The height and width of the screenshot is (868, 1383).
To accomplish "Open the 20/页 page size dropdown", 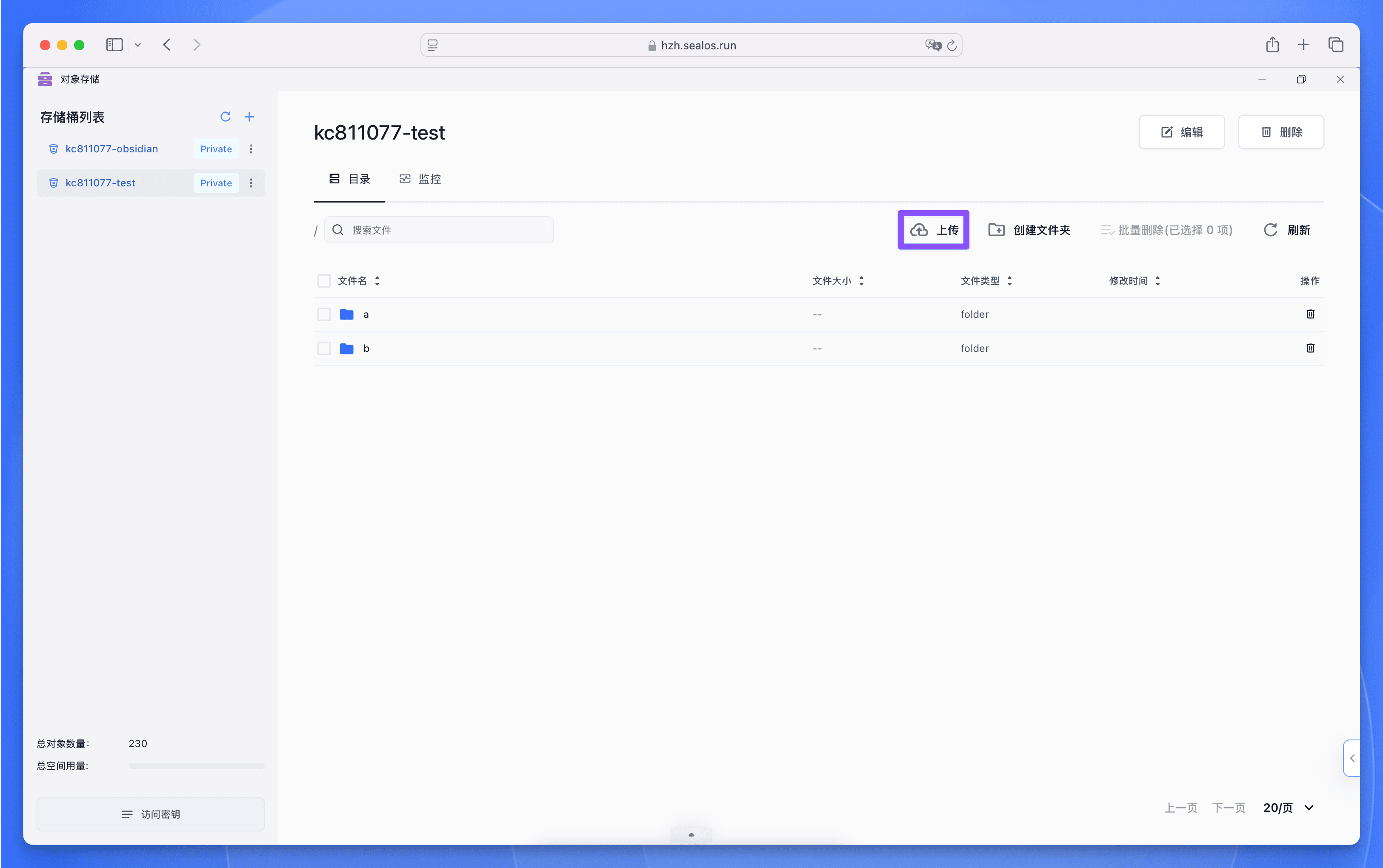I will [1287, 807].
